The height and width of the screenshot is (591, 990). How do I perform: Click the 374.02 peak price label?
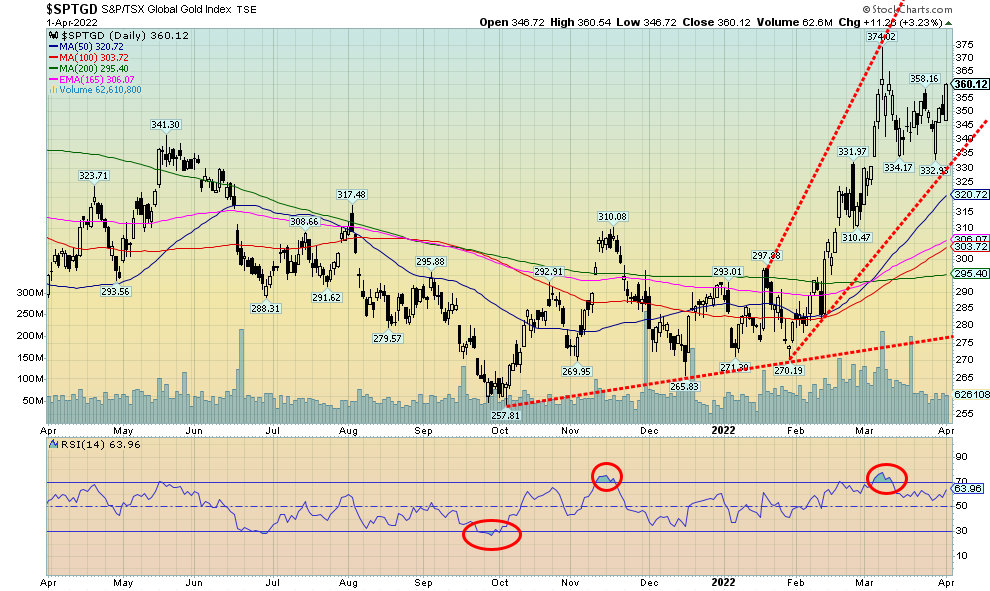[x=880, y=36]
